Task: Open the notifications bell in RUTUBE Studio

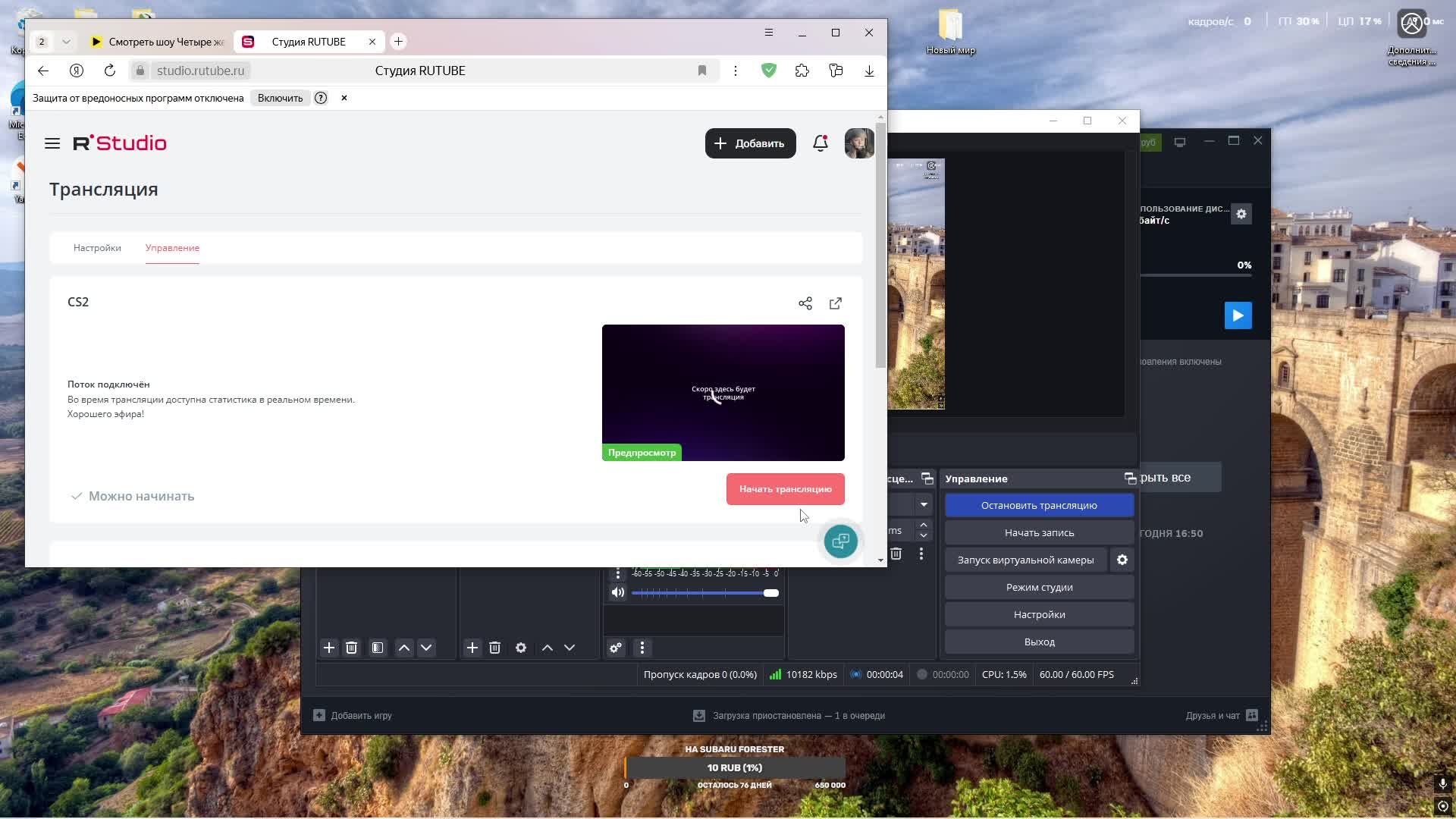Action: pos(821,143)
